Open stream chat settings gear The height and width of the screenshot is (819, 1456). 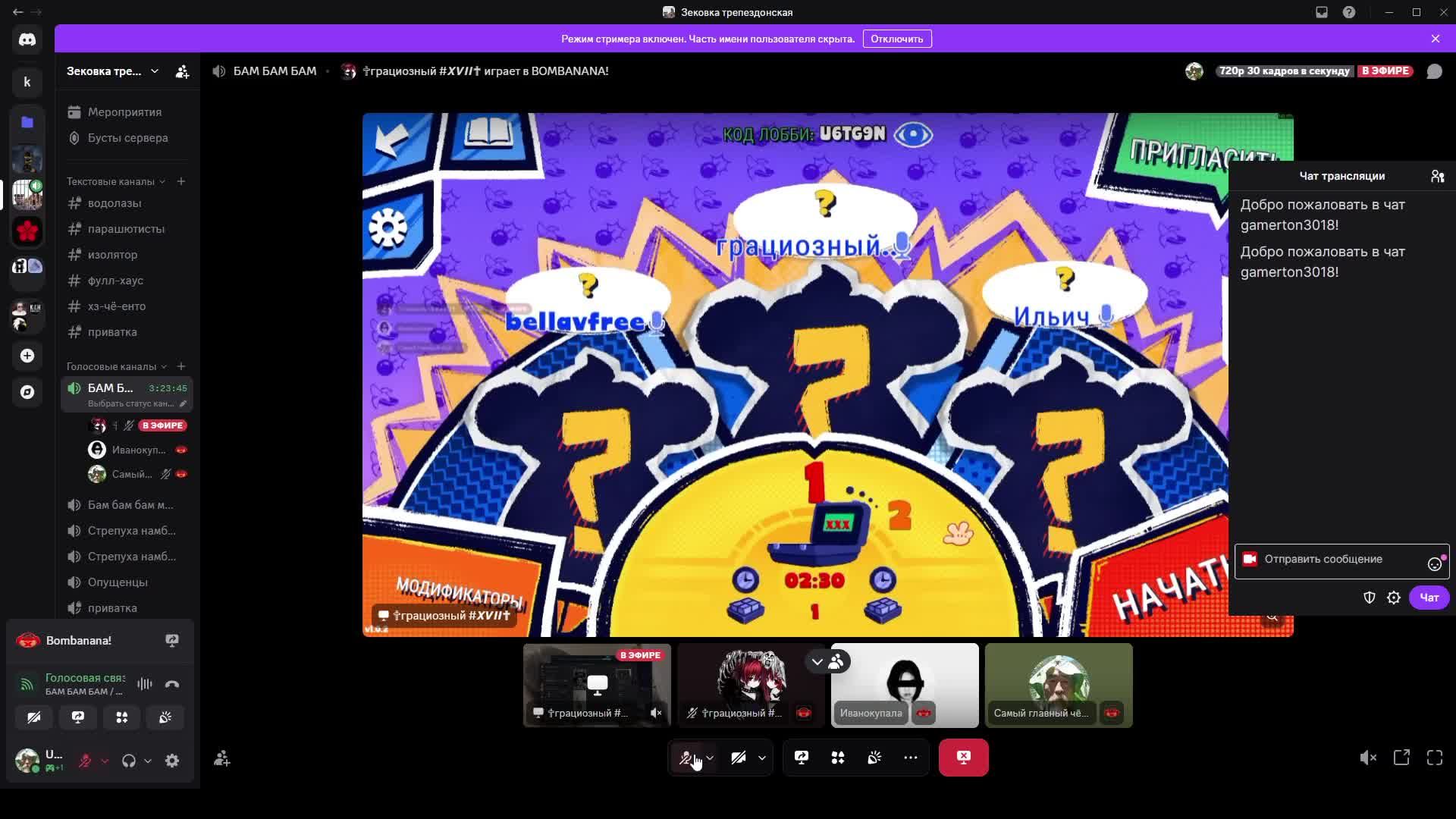click(1394, 598)
